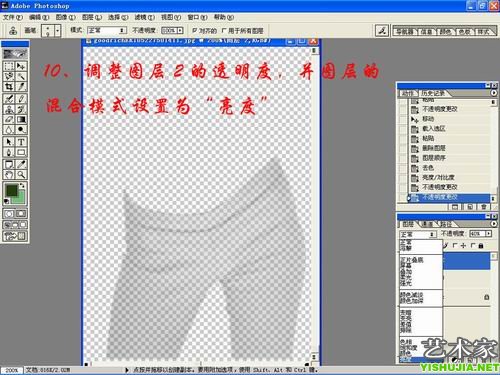500x375 pixels.
Task: Choose 正片叠底 from the blend mode list
Action: [x=412, y=260]
